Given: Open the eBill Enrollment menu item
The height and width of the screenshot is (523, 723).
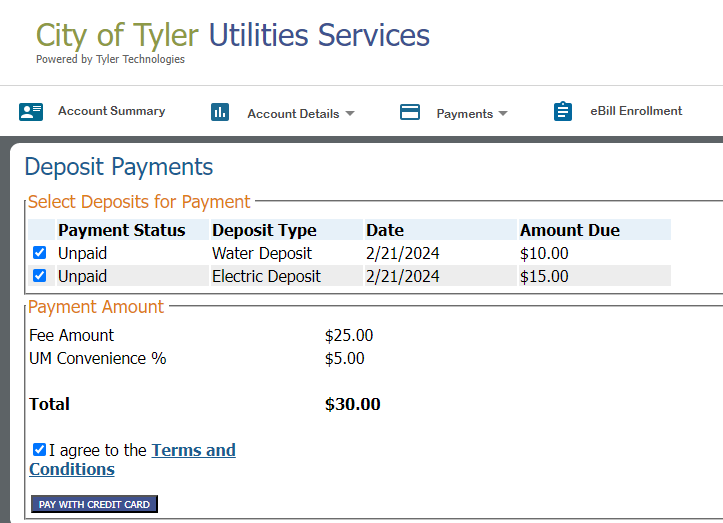Looking at the screenshot, I should click(x=636, y=111).
